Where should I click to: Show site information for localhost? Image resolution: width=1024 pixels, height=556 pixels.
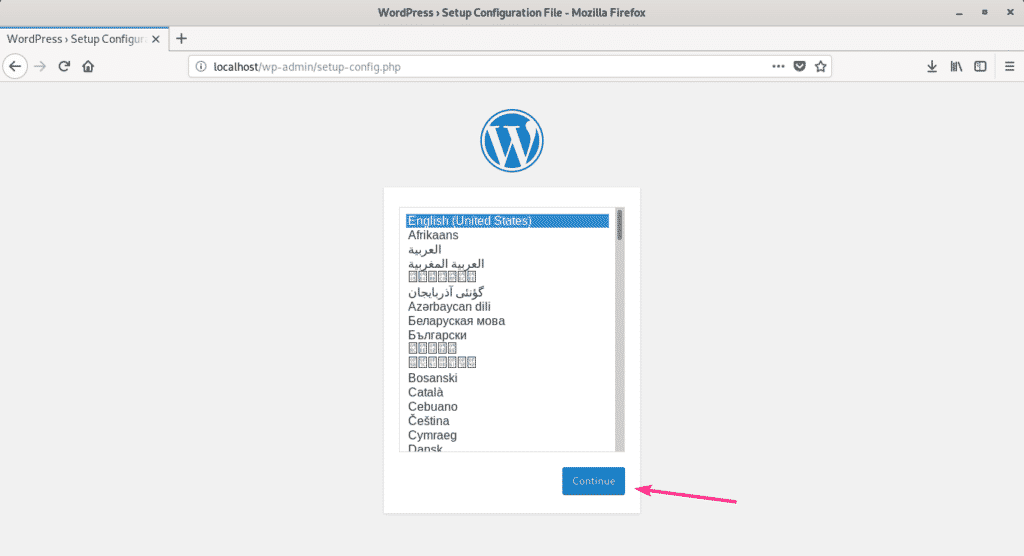click(201, 67)
